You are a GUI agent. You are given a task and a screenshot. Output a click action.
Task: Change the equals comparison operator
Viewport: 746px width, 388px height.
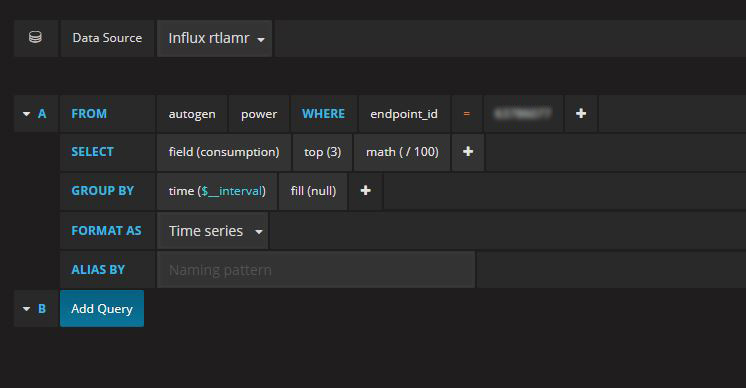point(466,114)
